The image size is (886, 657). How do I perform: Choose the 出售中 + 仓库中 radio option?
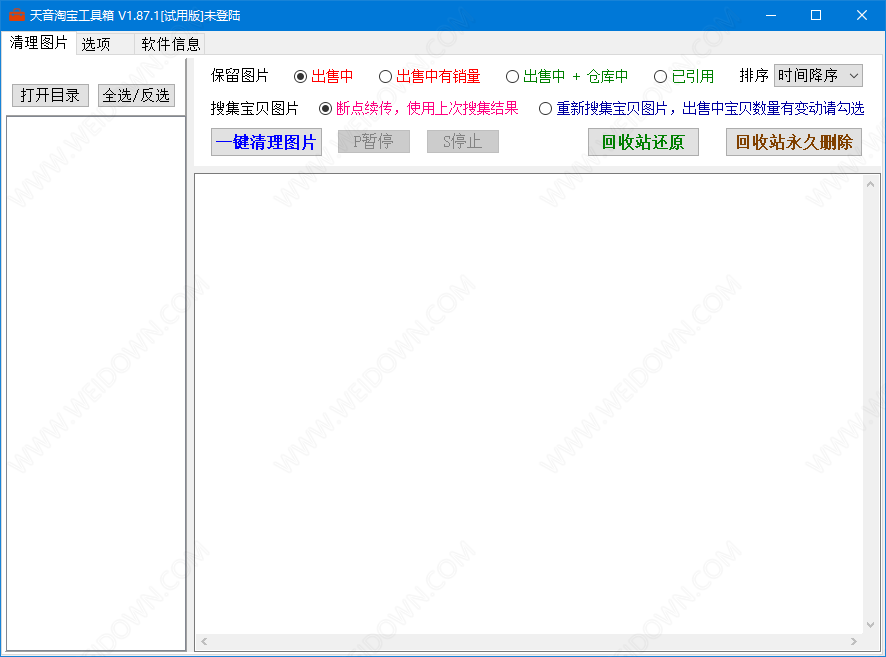coord(513,77)
